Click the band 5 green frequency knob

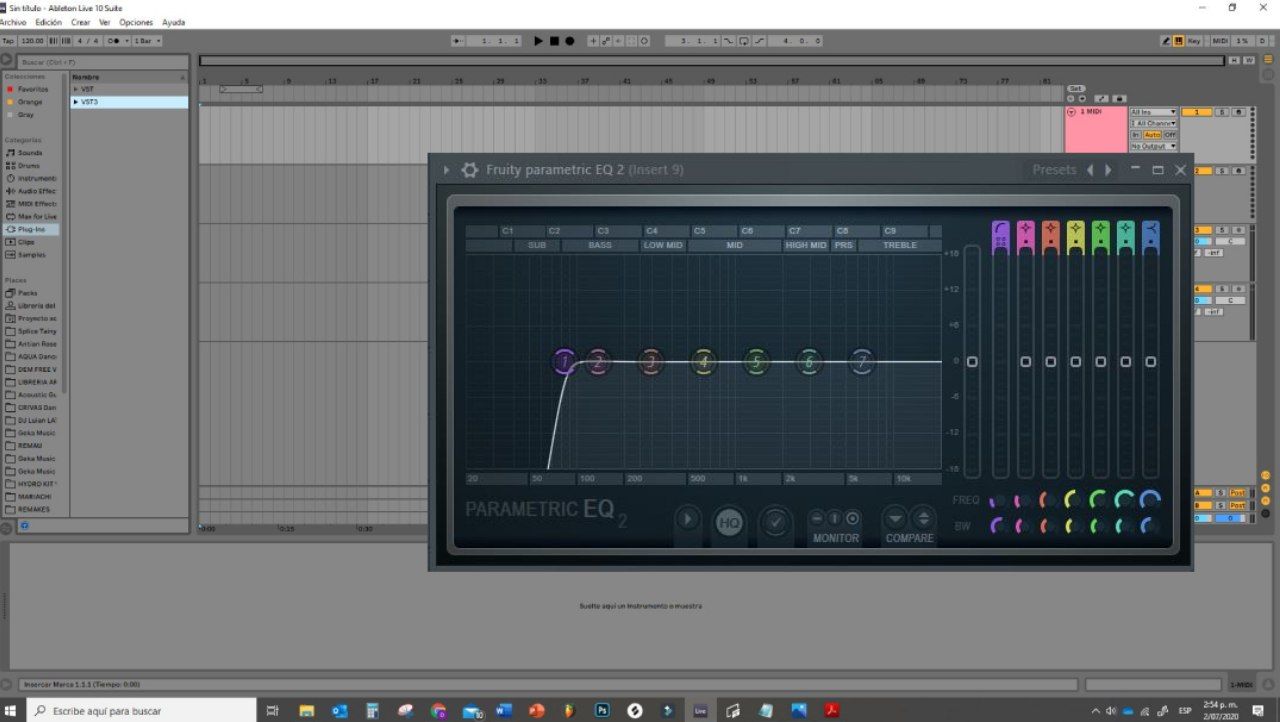pyautogui.click(x=1099, y=499)
